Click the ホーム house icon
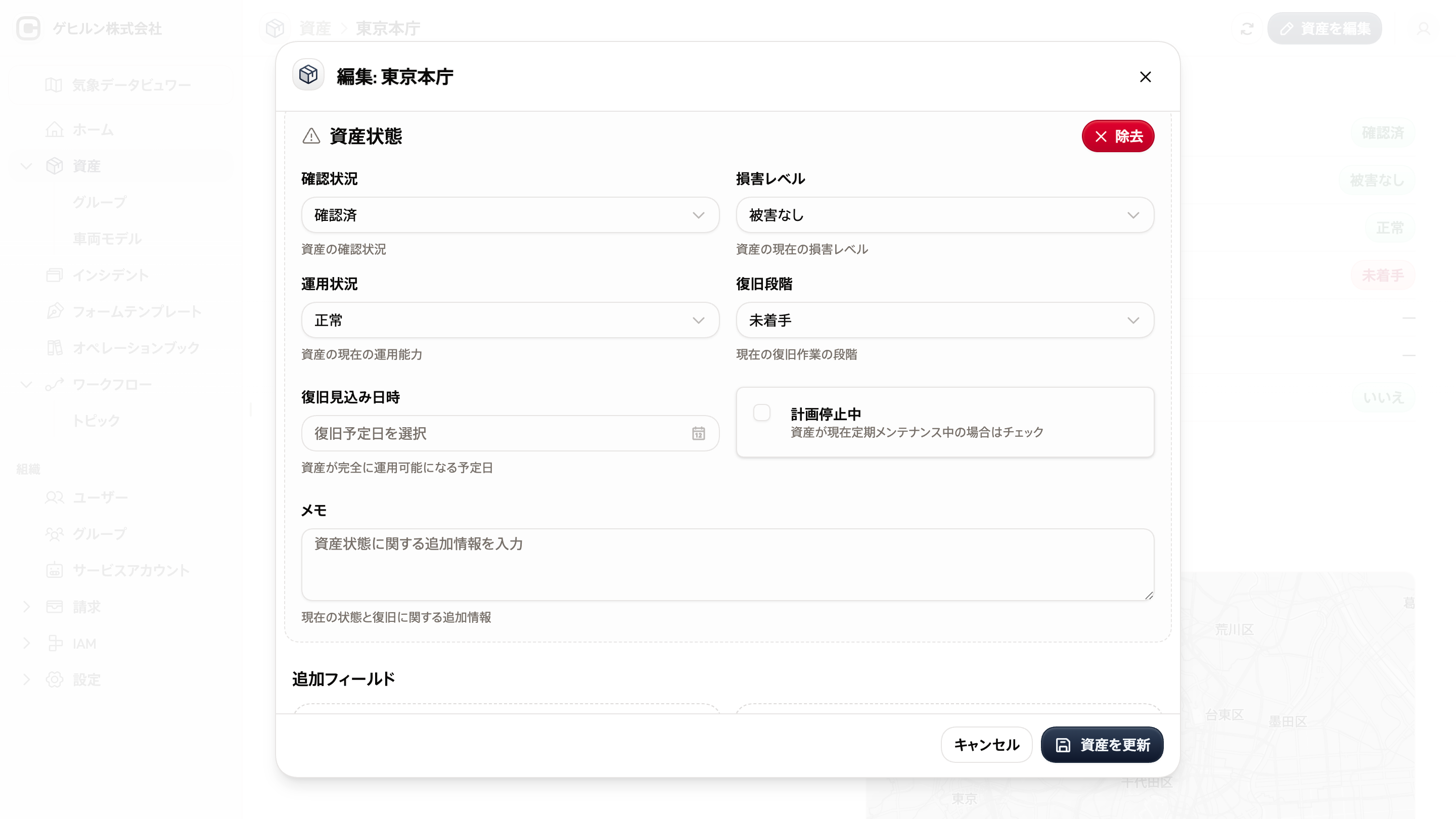This screenshot has width=1456, height=819. click(x=54, y=130)
